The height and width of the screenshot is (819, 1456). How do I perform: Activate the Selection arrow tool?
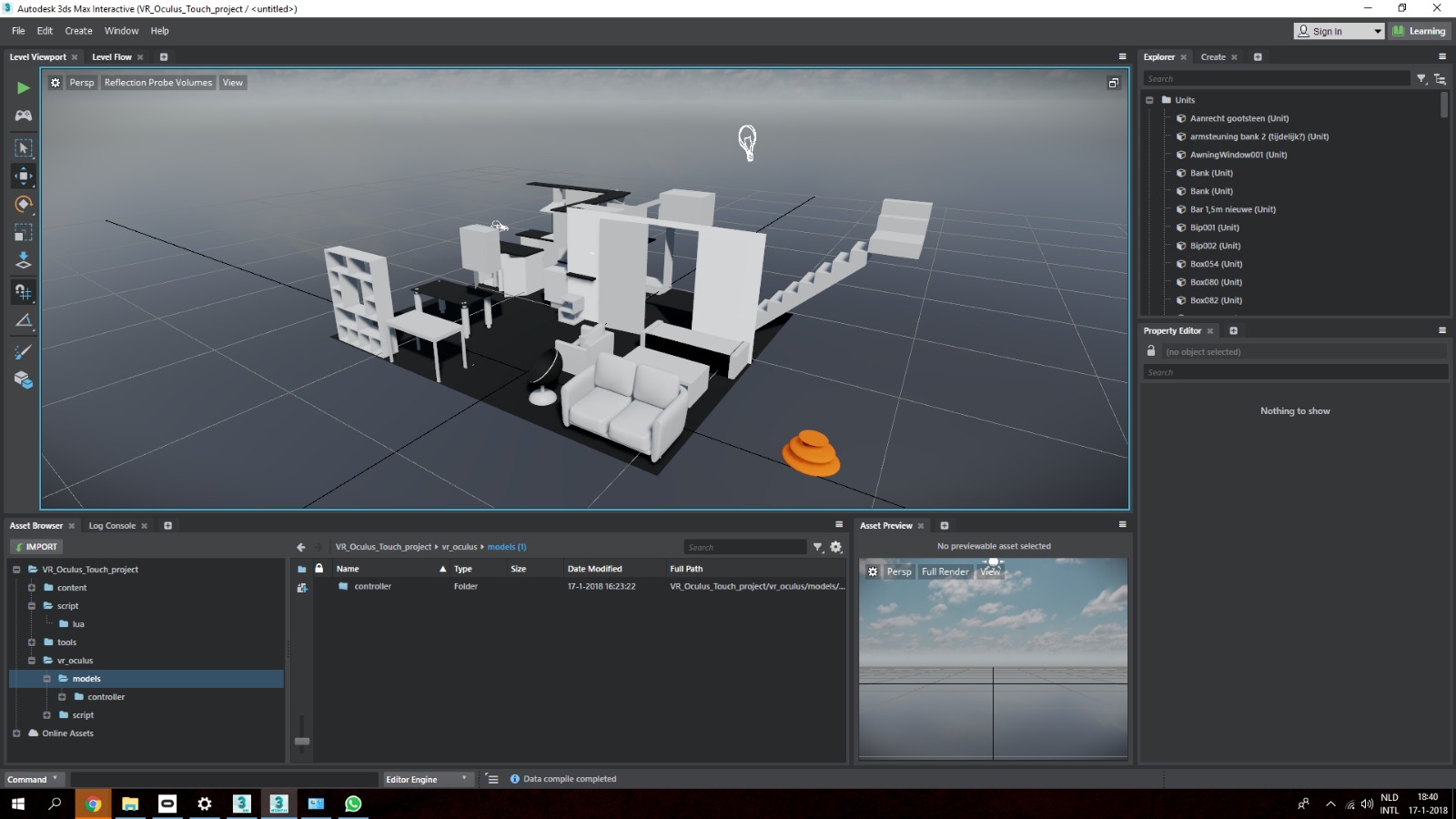pyautogui.click(x=23, y=147)
